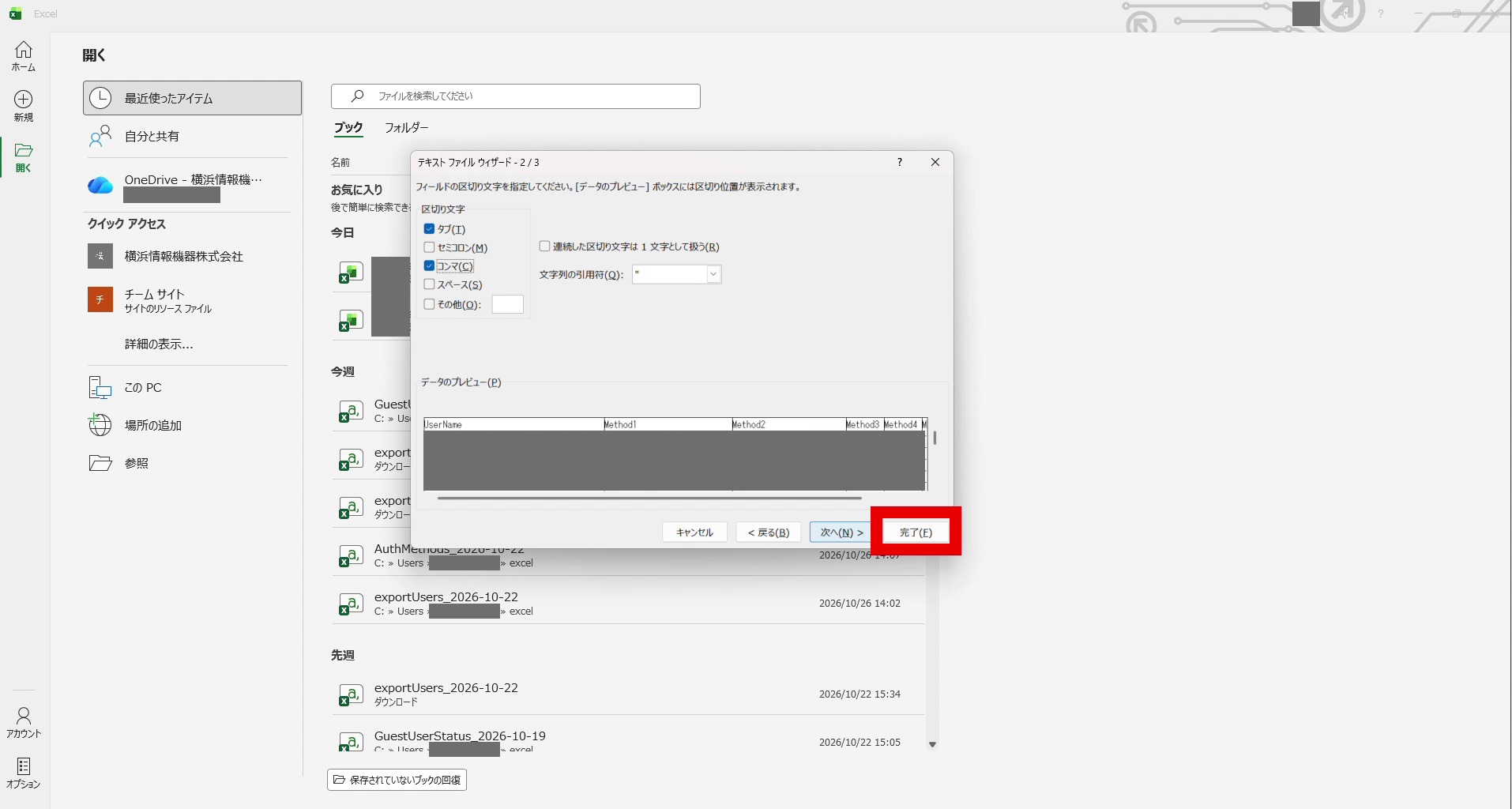Check the その他(O) delimiter checkbox

pos(429,304)
